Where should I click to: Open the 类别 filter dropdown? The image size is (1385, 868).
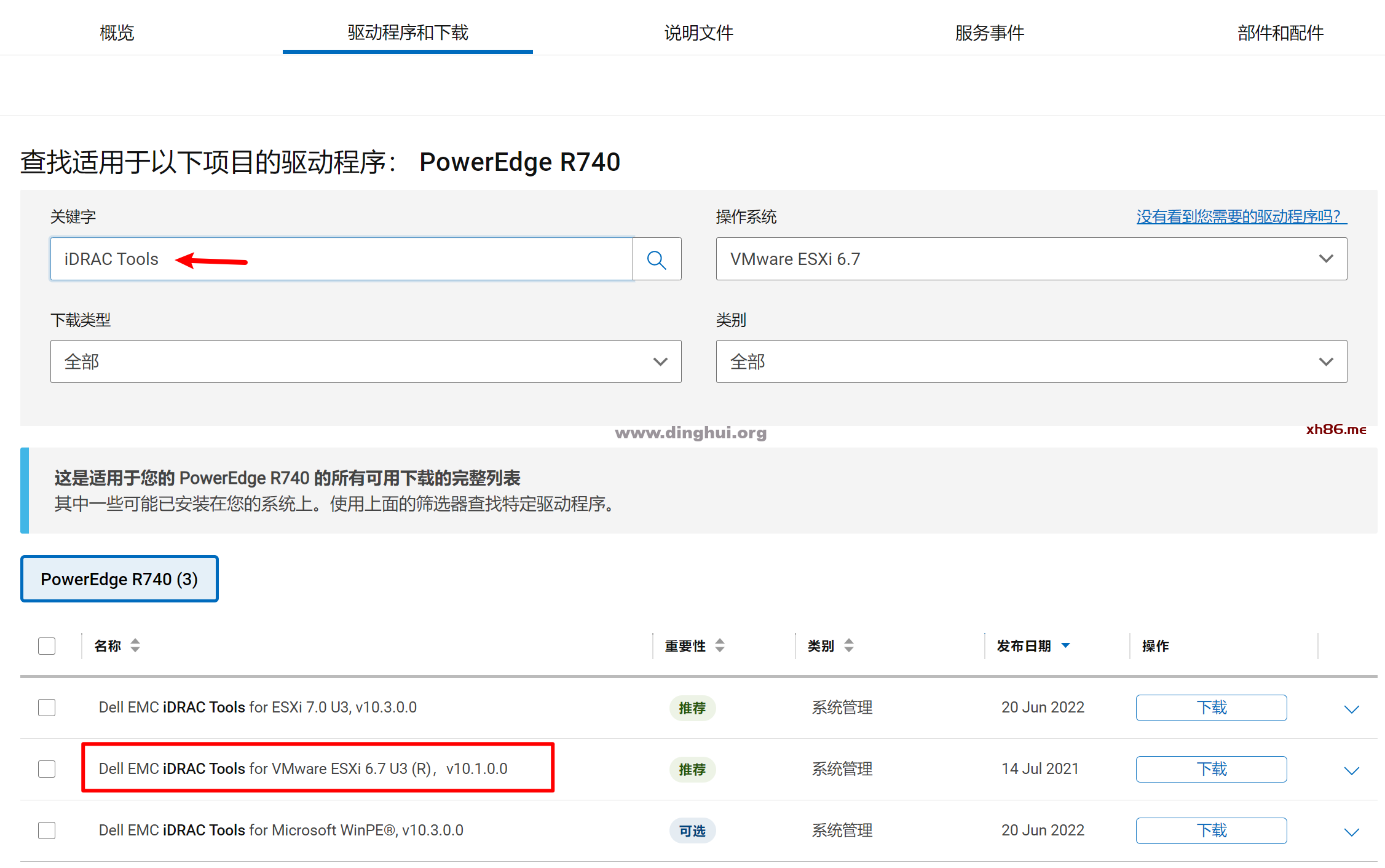tap(1032, 361)
